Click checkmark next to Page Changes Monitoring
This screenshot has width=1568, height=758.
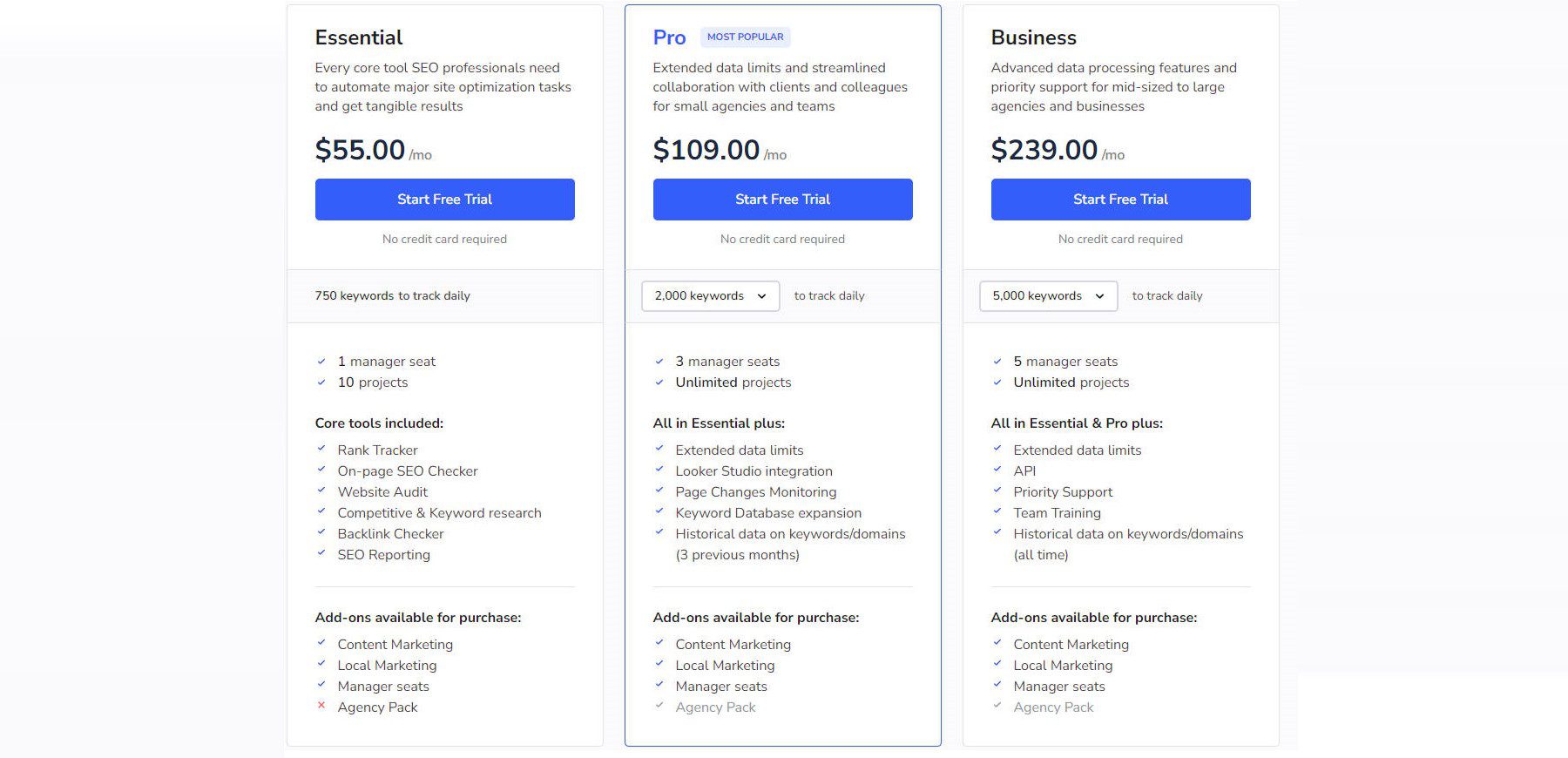[659, 491]
